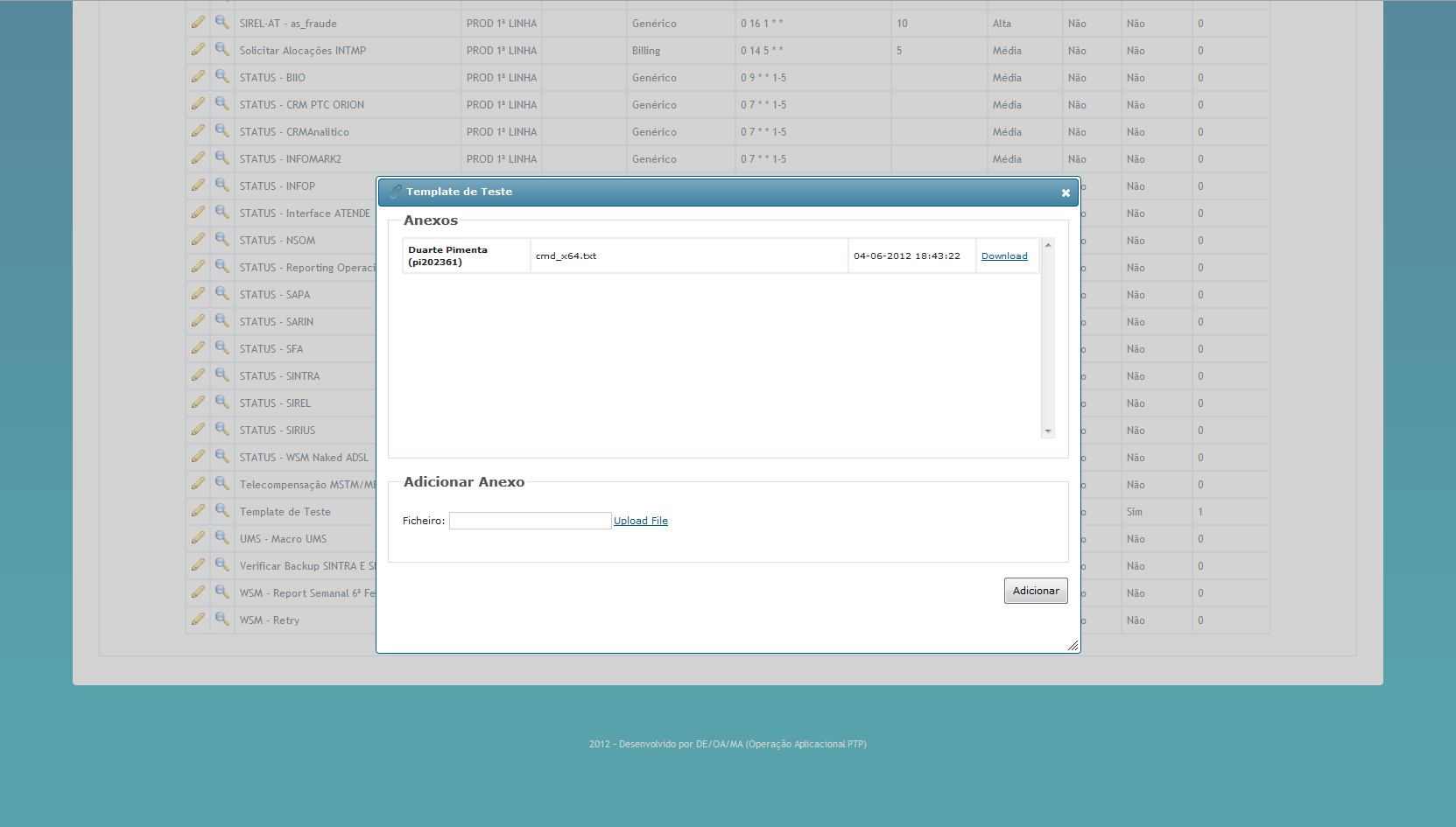Image resolution: width=1456 pixels, height=827 pixels.
Task: Click the attachments list scroll-down arrow
Action: click(x=1048, y=431)
